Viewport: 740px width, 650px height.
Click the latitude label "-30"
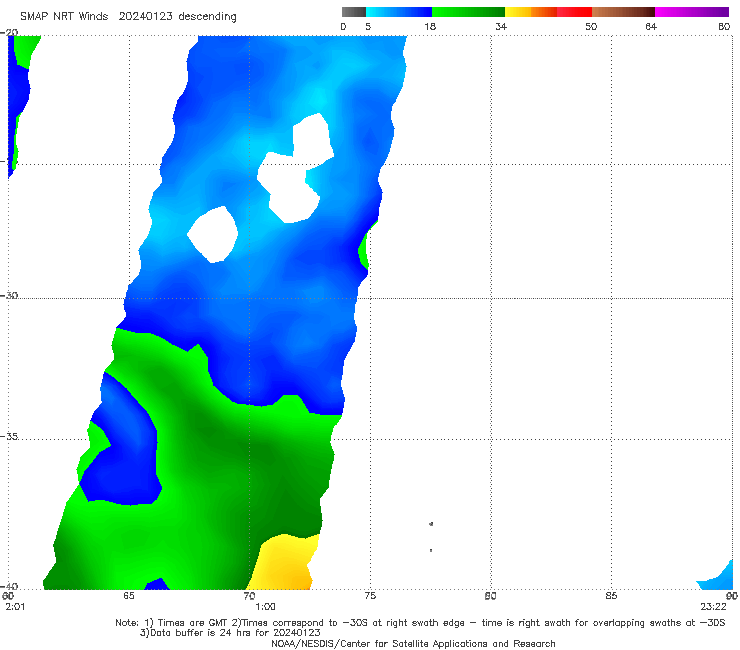9,295
